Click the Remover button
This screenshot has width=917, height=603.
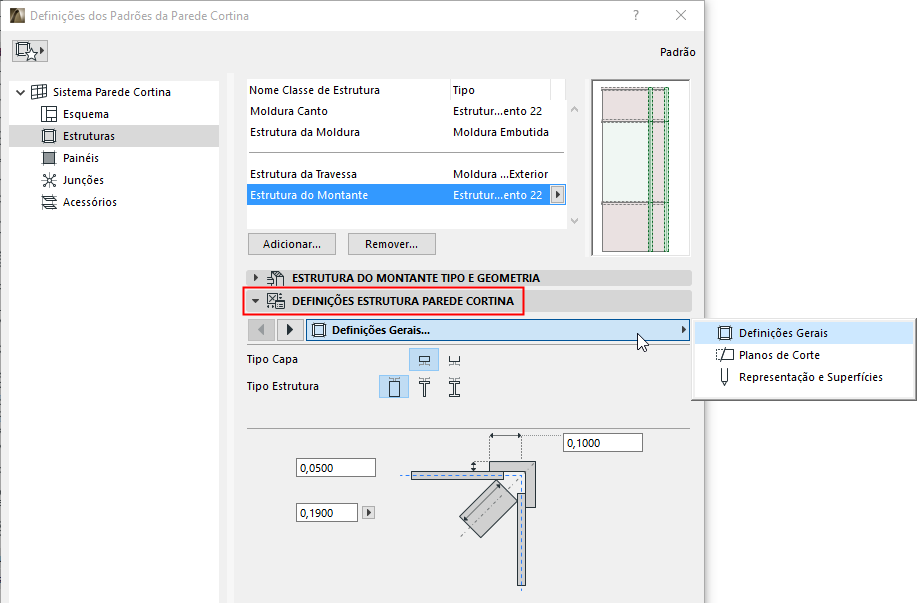[x=390, y=243]
